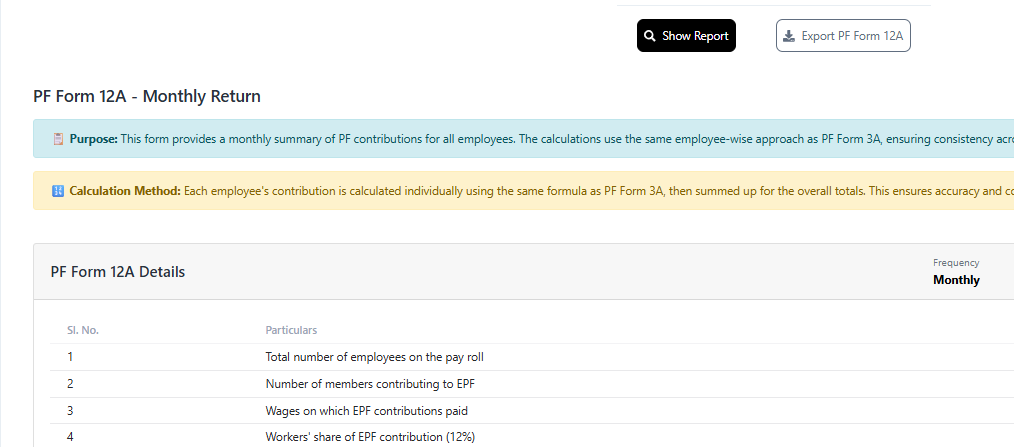
Task: Select the Monthly frequency value
Action: click(x=956, y=280)
